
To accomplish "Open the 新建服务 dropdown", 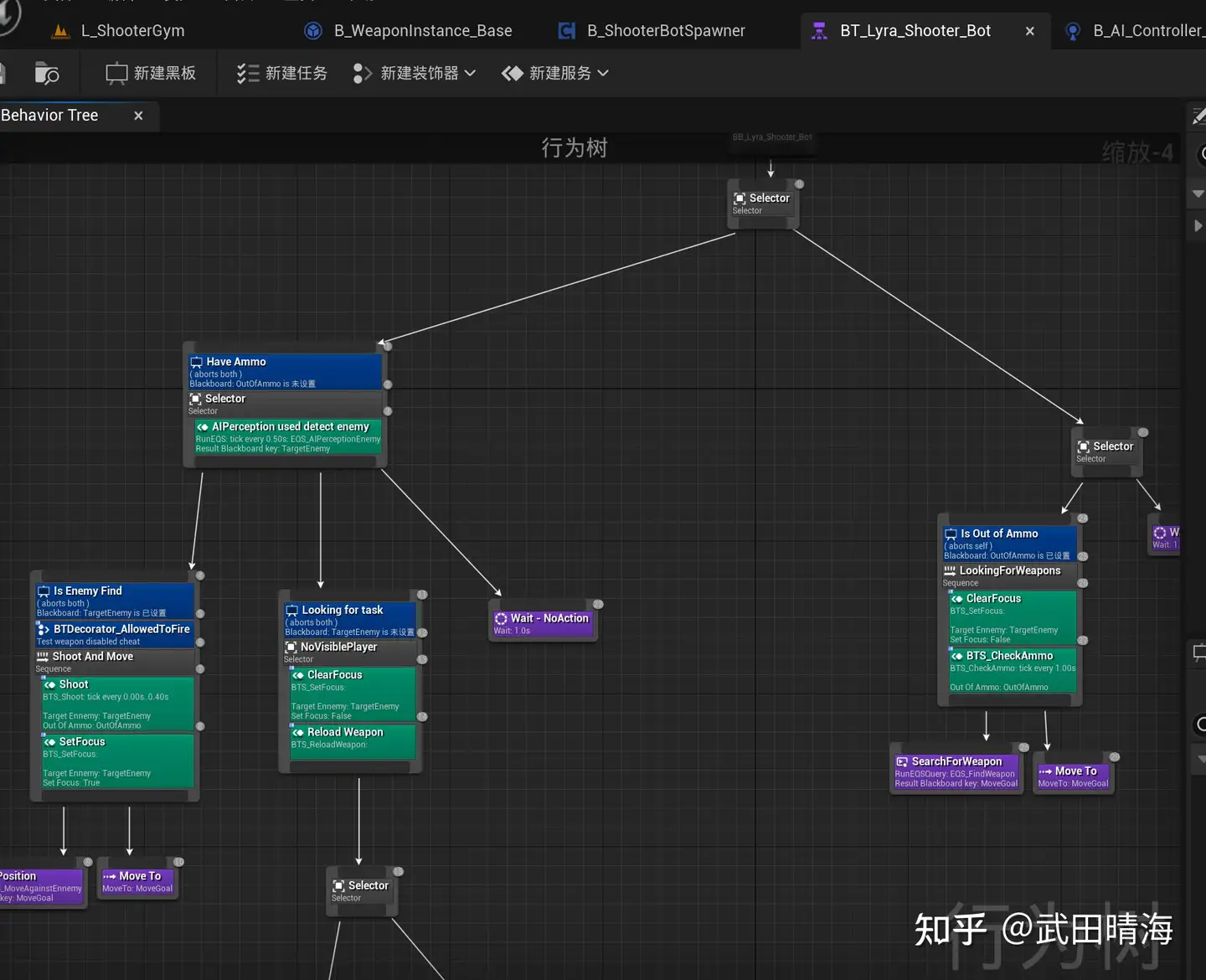I will click(555, 74).
